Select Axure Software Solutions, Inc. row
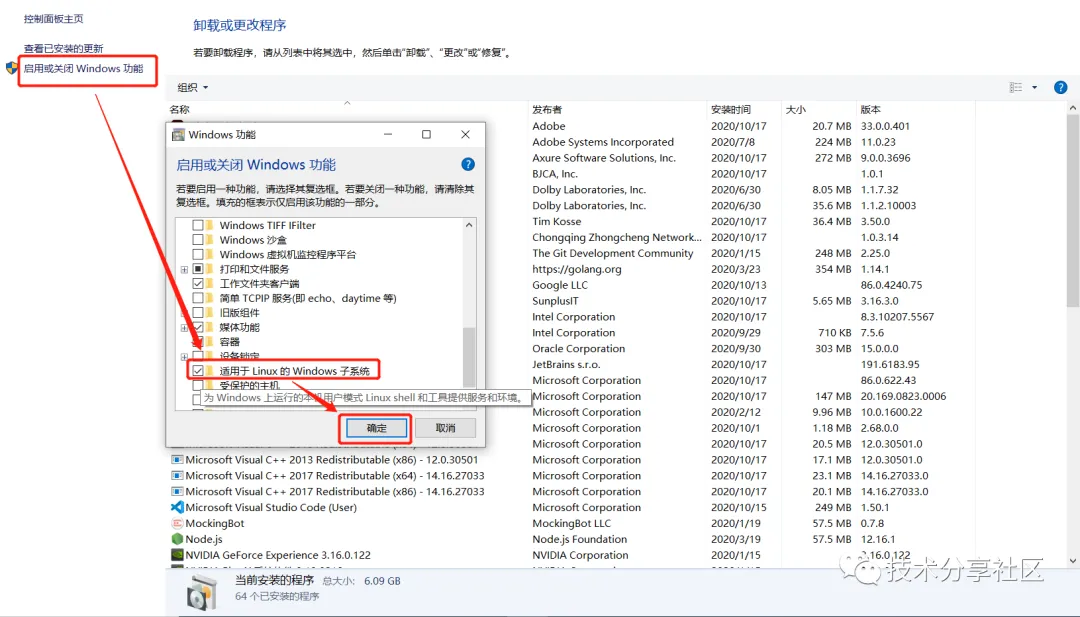This screenshot has height=617, width=1080. coord(604,158)
